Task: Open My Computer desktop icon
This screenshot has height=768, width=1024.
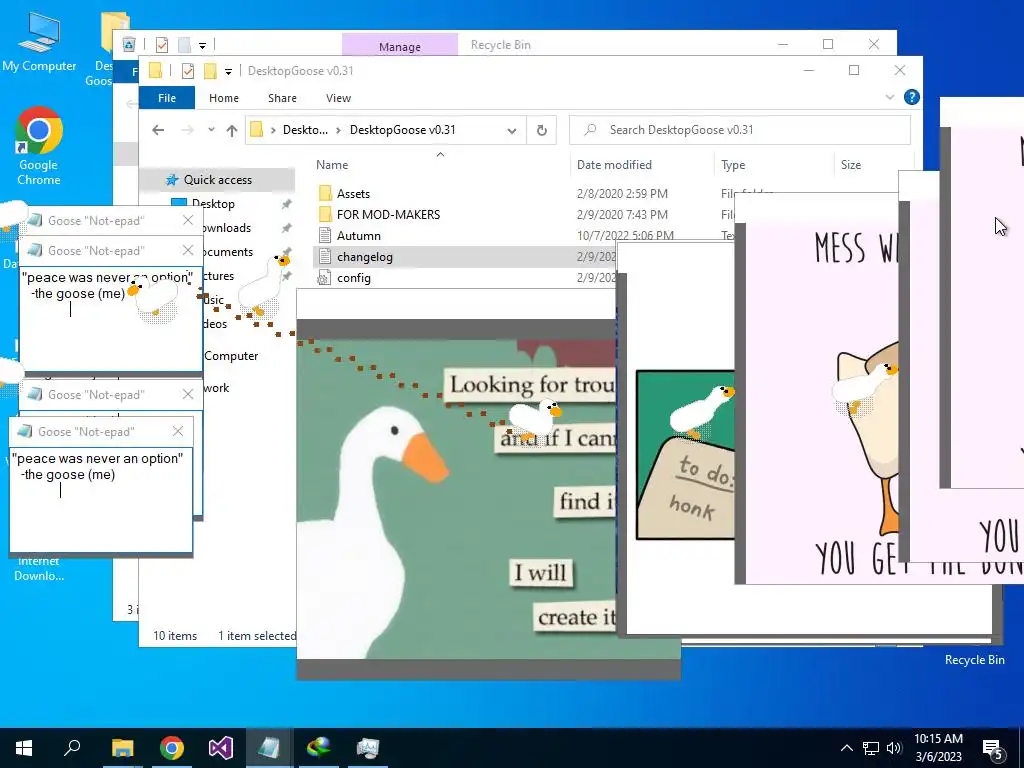Action: click(39, 42)
